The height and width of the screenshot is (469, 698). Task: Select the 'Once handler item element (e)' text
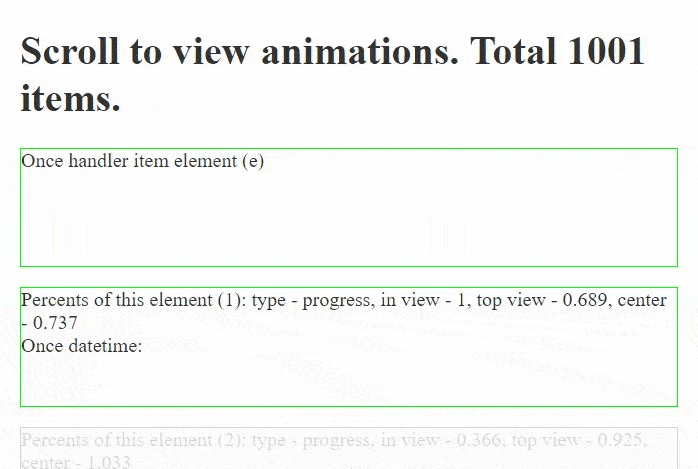pyautogui.click(x=142, y=161)
